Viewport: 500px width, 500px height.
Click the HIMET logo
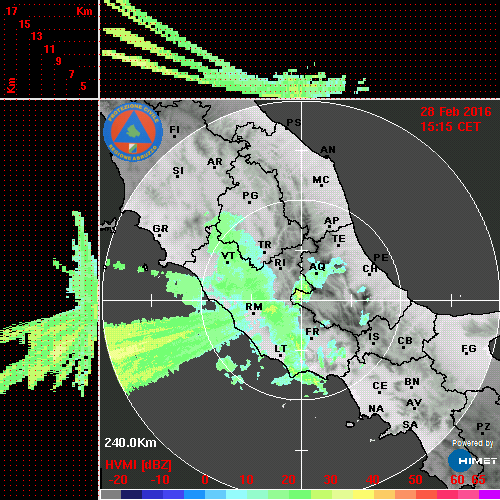(x=473, y=461)
